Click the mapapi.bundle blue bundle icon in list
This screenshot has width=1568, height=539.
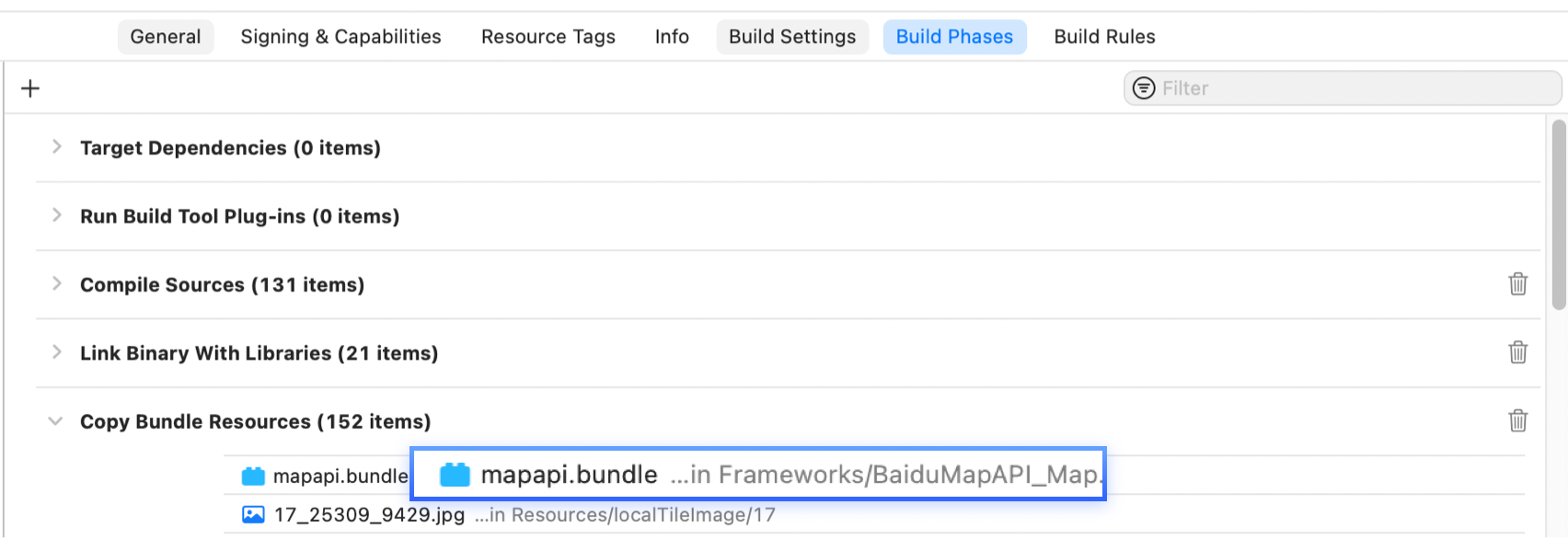pyautogui.click(x=253, y=476)
